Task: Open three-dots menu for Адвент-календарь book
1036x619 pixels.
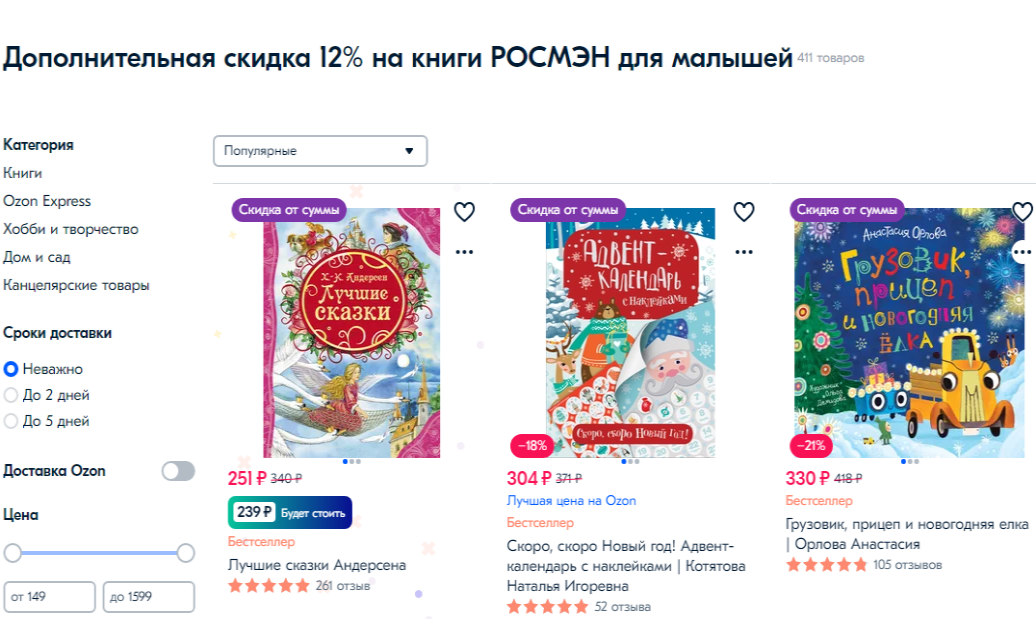Action: [744, 252]
